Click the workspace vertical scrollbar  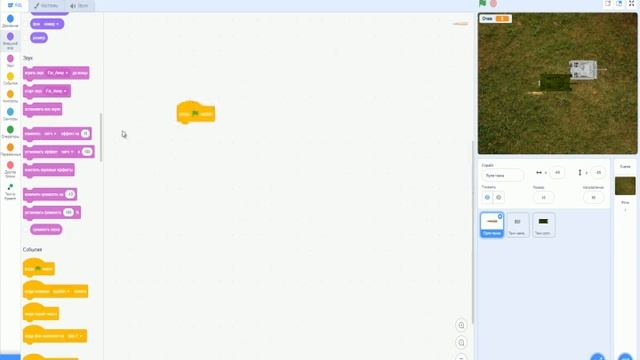click(x=473, y=232)
